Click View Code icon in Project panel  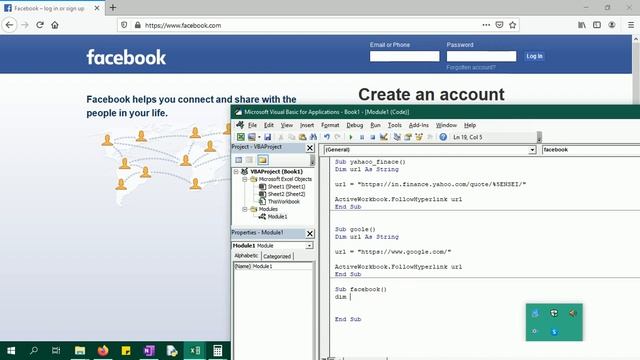(x=238, y=160)
